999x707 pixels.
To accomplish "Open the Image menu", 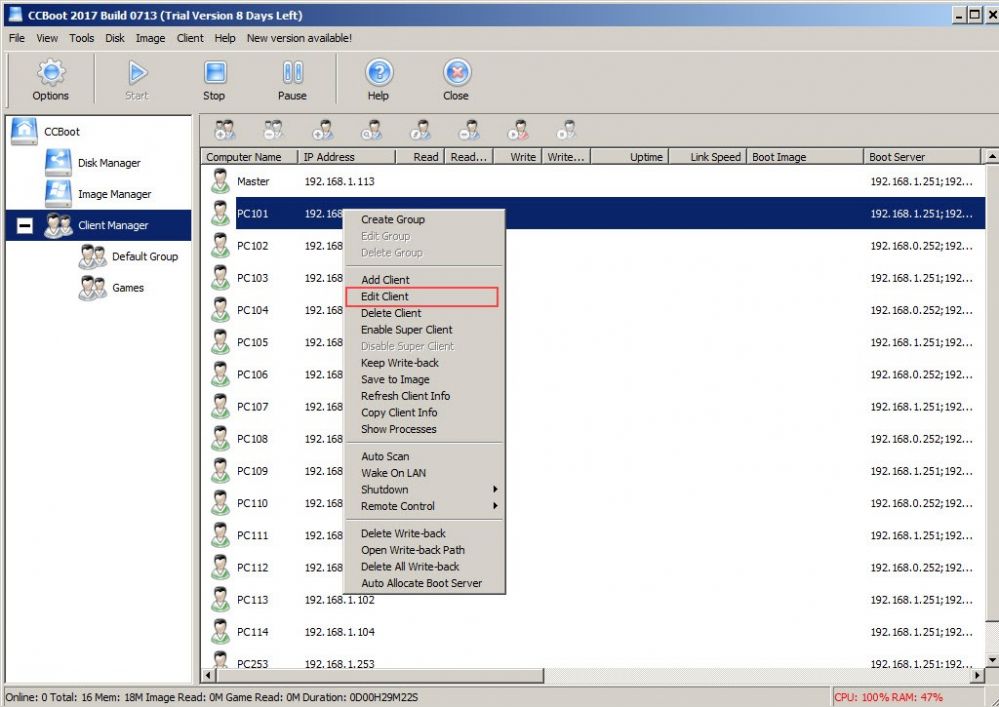I will click(150, 38).
